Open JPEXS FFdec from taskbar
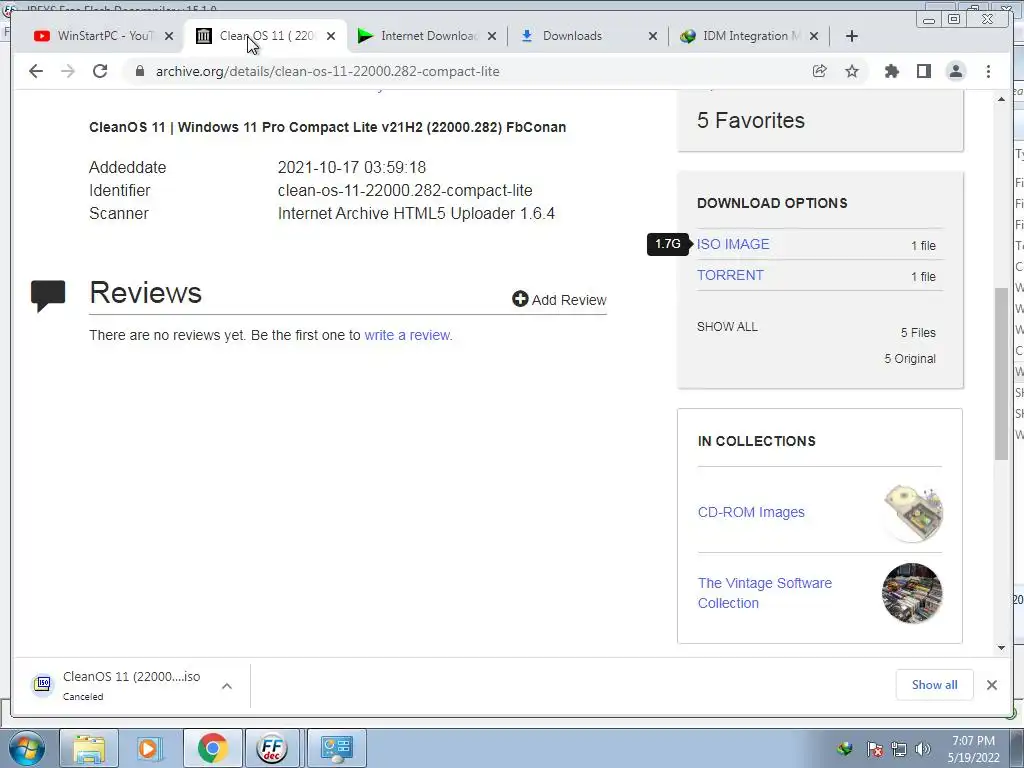This screenshot has height=768, width=1024. pyautogui.click(x=272, y=748)
